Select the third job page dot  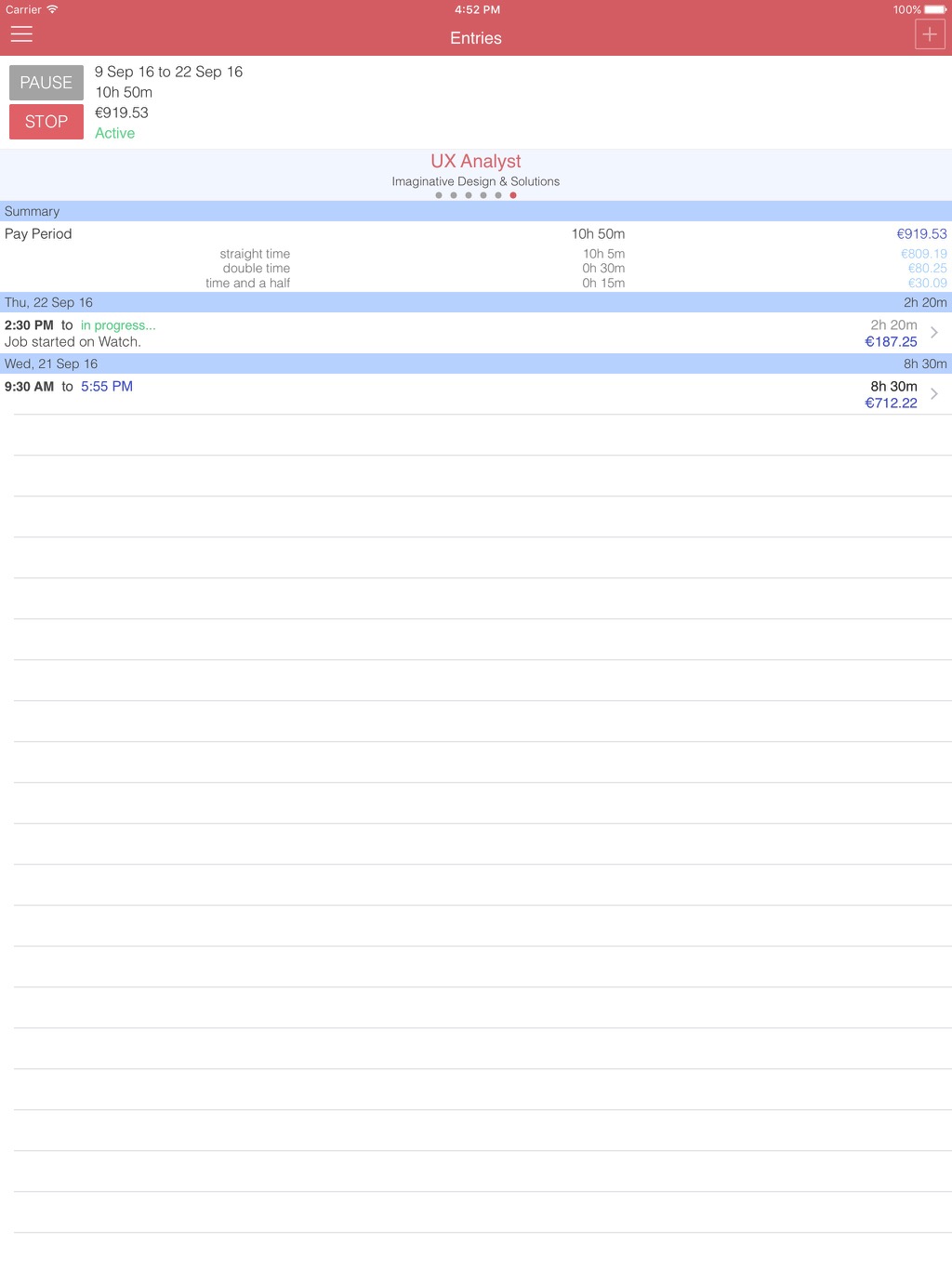pos(469,195)
